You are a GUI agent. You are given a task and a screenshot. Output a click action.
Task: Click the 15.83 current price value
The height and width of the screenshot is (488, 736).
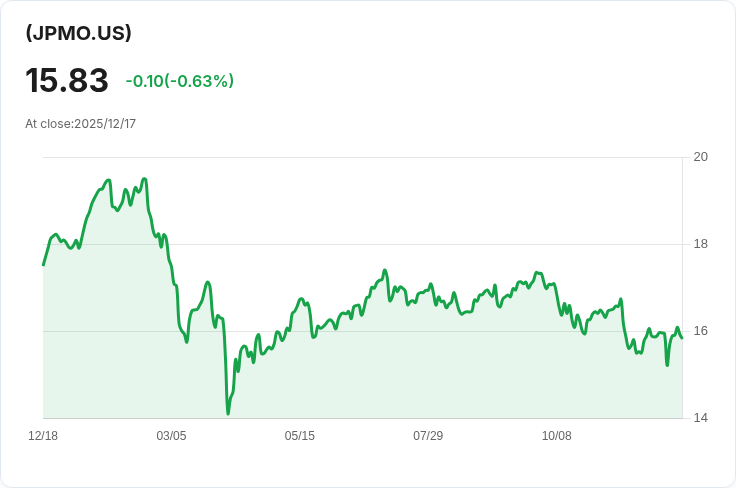click(67, 80)
